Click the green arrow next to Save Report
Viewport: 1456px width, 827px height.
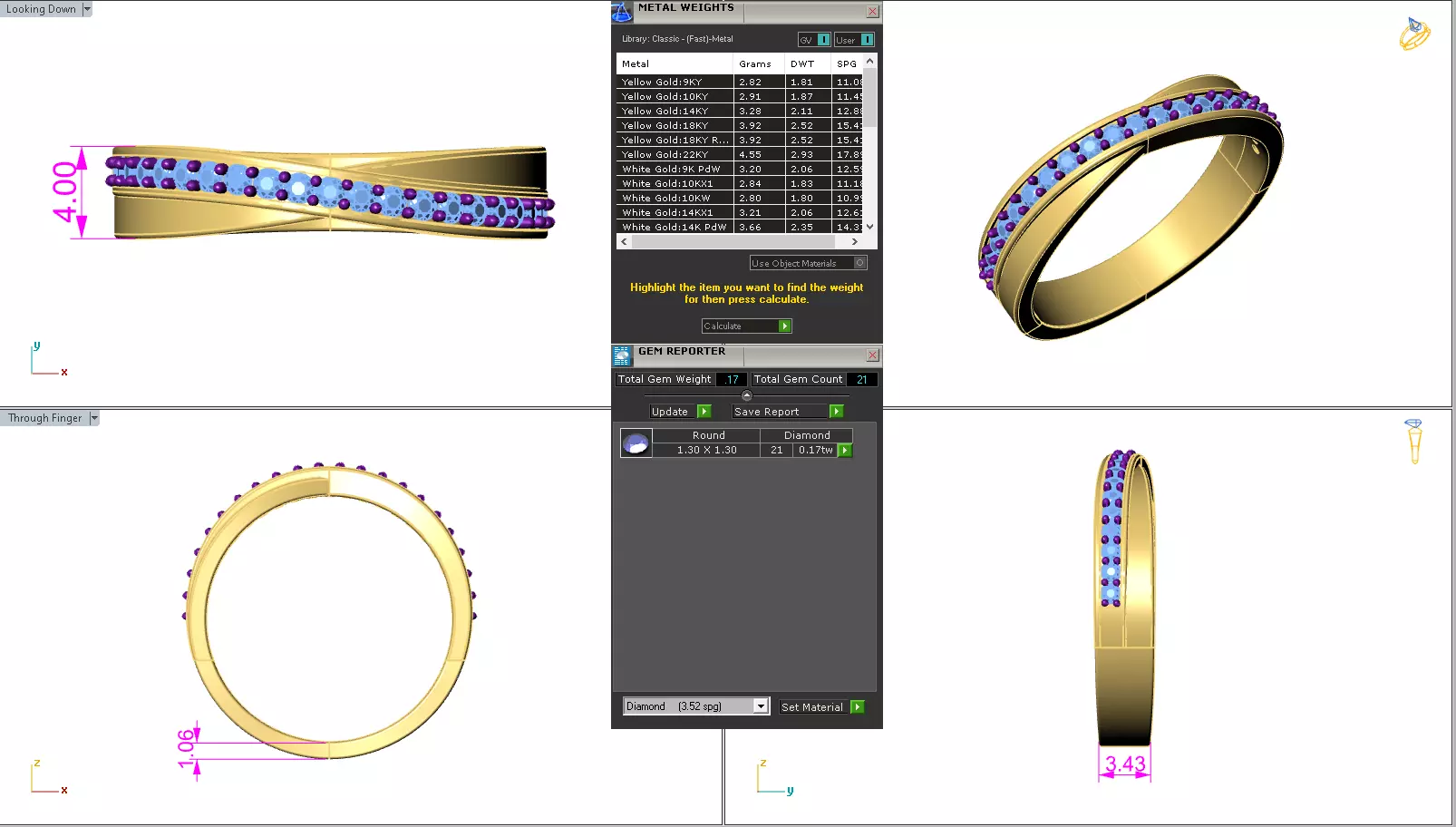(x=837, y=412)
